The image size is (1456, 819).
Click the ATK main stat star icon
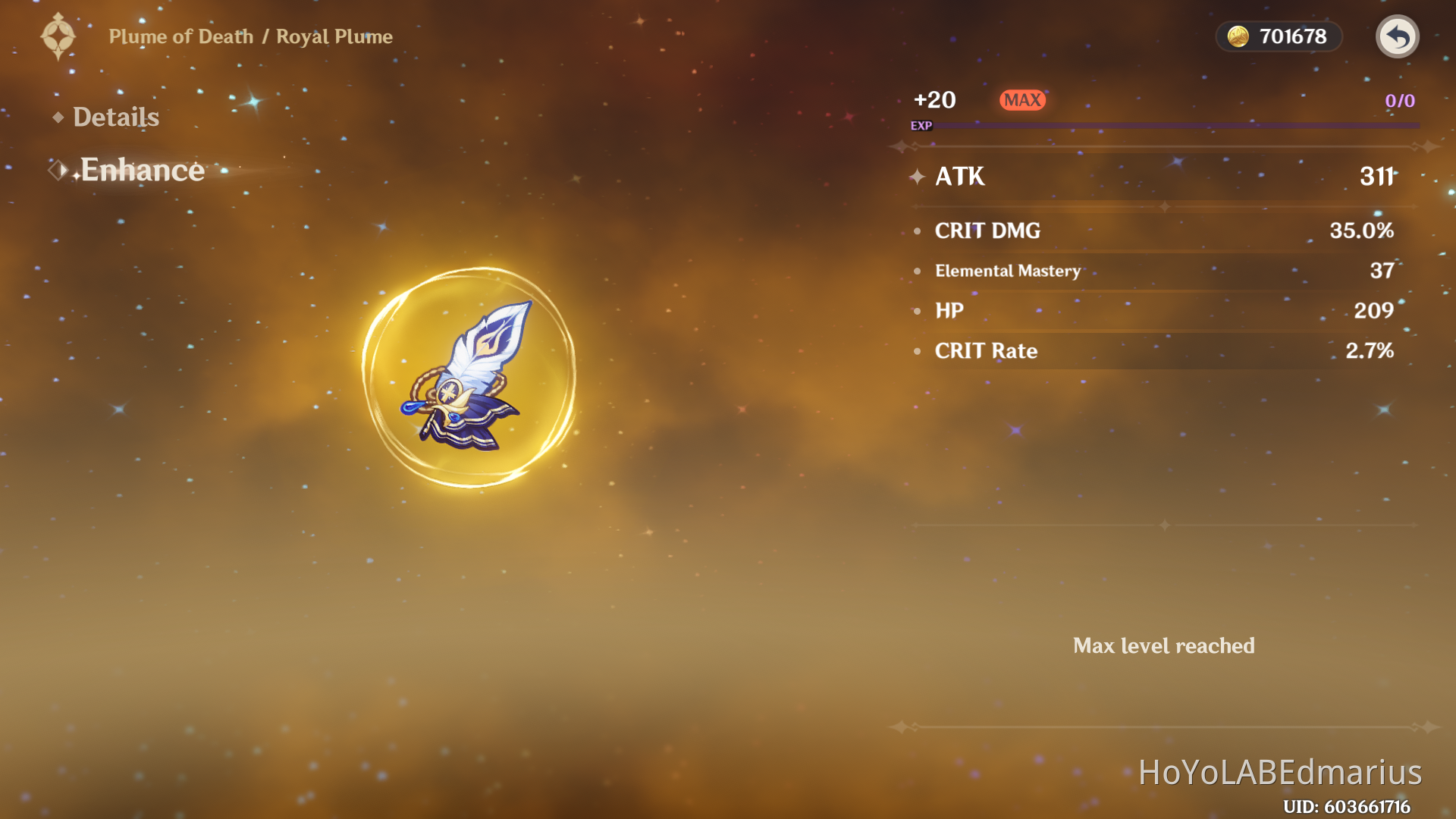[917, 177]
